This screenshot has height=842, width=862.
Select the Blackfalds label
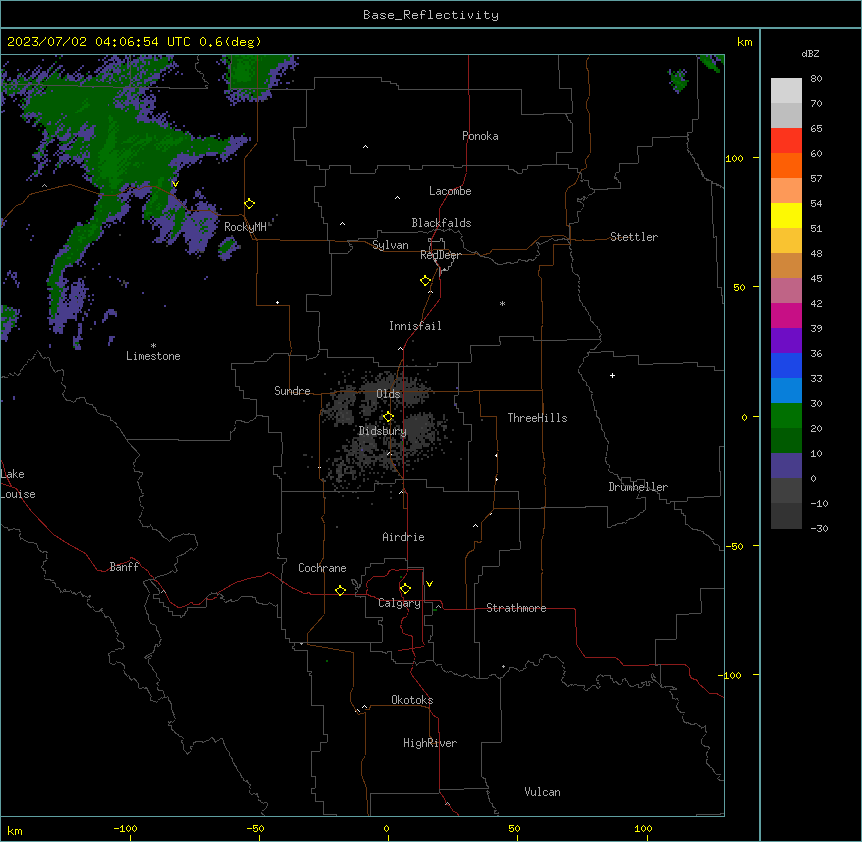[x=441, y=223]
